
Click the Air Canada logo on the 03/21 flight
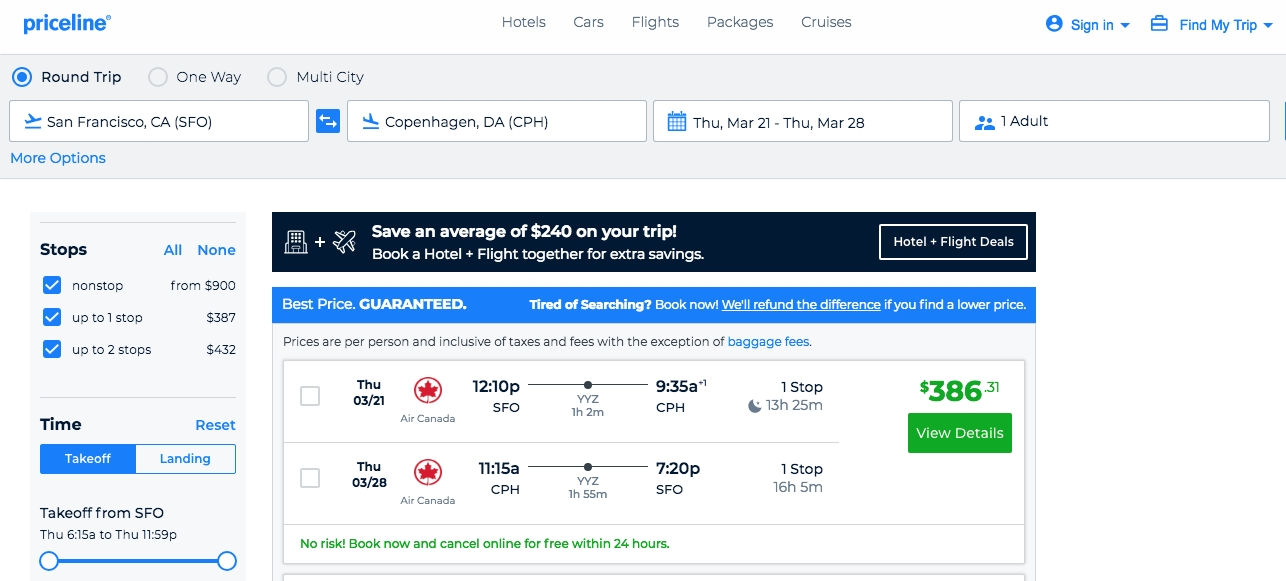[428, 390]
